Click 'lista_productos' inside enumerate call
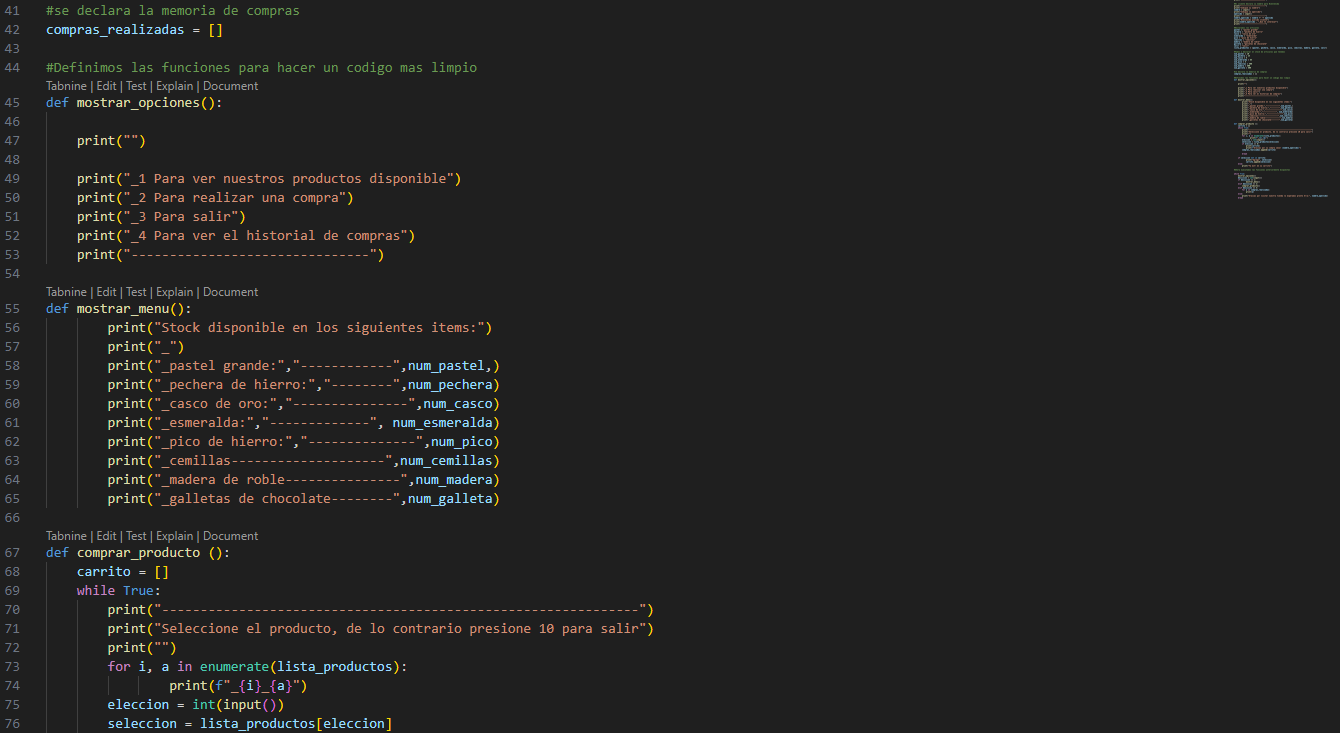 (x=334, y=666)
